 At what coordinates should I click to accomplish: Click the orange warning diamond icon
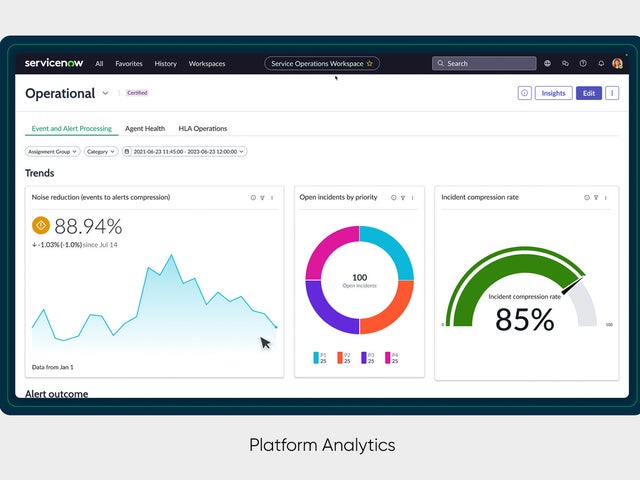tap(41, 225)
